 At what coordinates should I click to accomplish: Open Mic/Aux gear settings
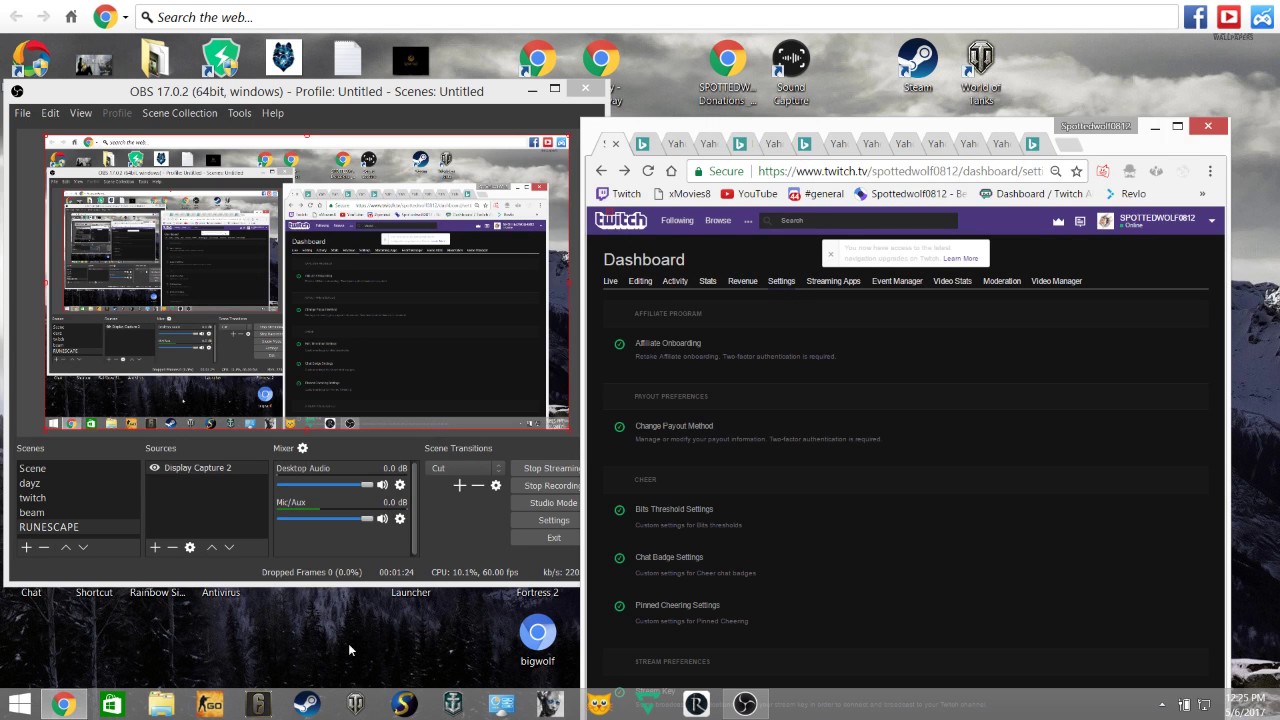click(x=400, y=519)
